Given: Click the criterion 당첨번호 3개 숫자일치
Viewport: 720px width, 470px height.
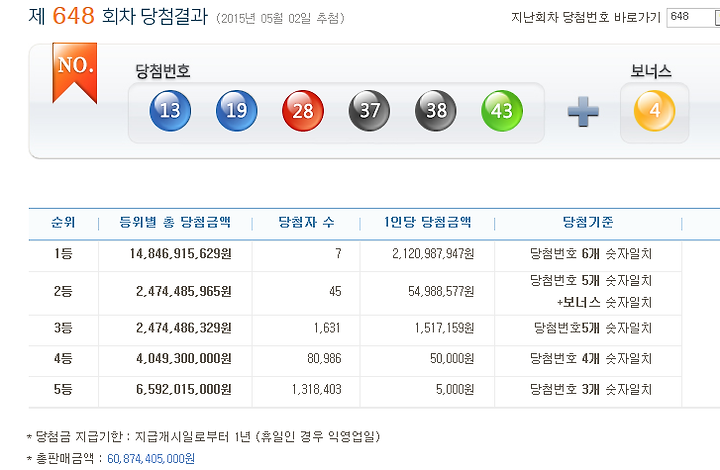Looking at the screenshot, I should (591, 389).
